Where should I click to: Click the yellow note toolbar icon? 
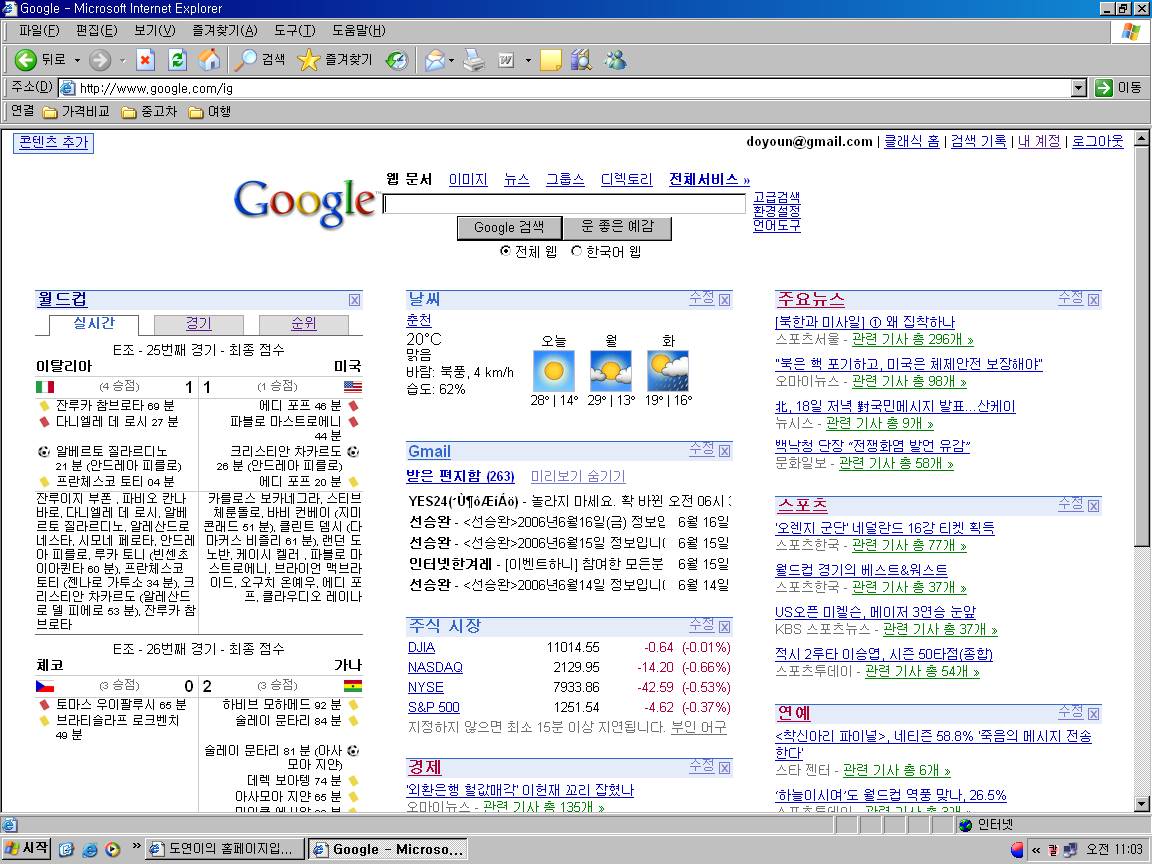tap(550, 60)
